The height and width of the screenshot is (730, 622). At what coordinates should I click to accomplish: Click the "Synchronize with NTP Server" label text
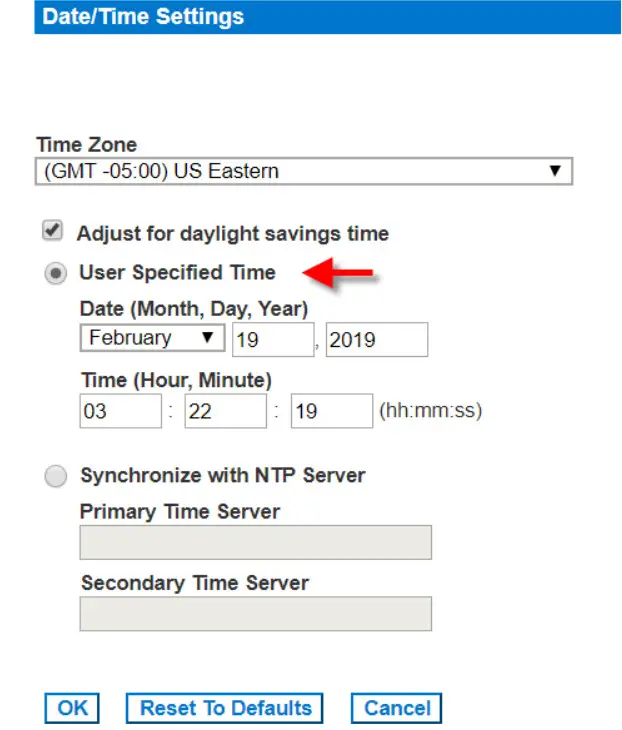222,475
